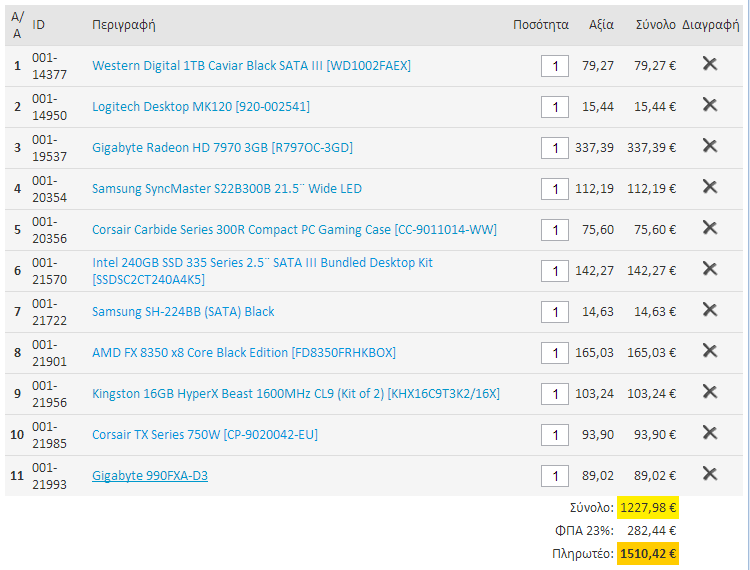Select the highlighted subtotal 1227,98 €
This screenshot has width=750, height=570.
coord(648,507)
